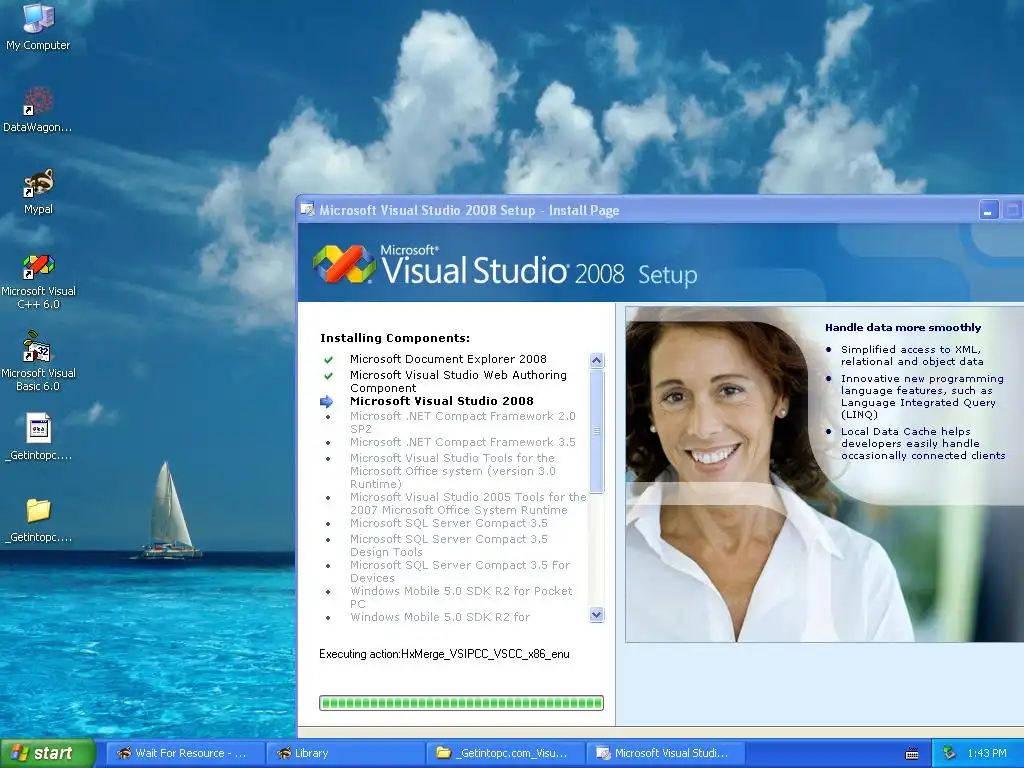Click Innovative new programming language features bullet
The width and height of the screenshot is (1024, 768).
(x=922, y=396)
